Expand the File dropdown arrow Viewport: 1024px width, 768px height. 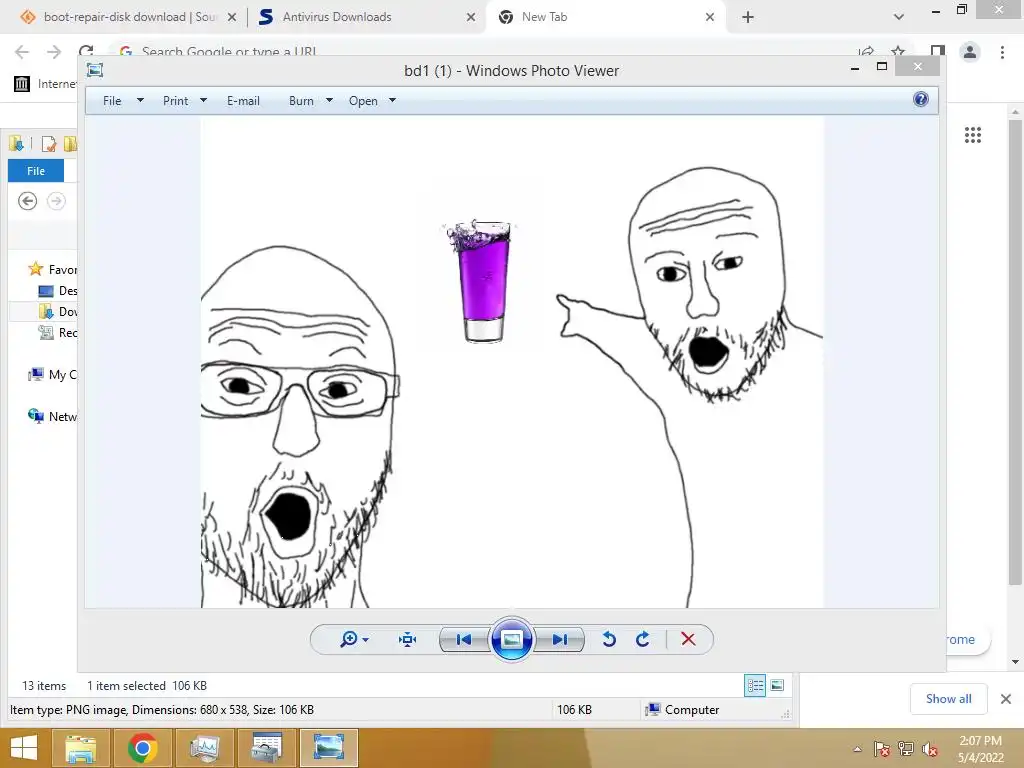pyautogui.click(x=140, y=101)
